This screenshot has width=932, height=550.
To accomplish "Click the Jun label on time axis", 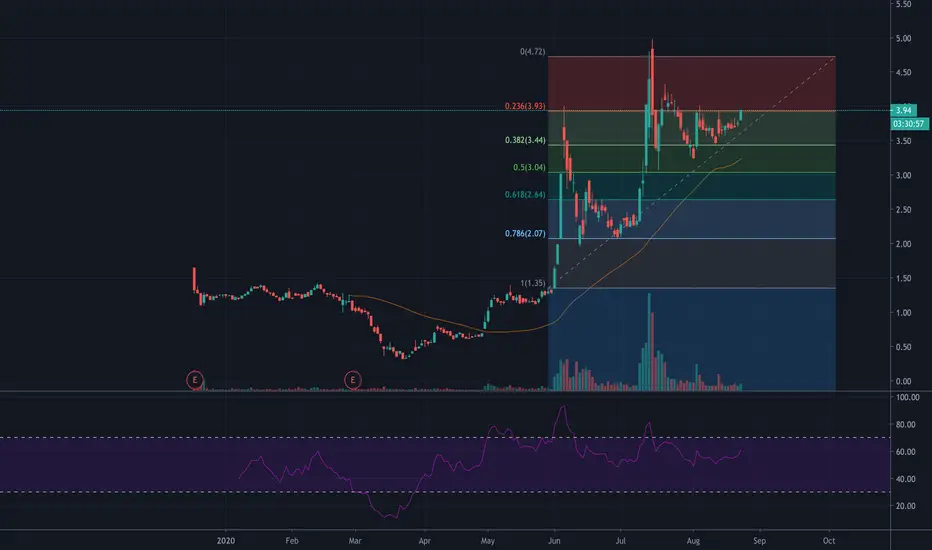I will 554,540.
